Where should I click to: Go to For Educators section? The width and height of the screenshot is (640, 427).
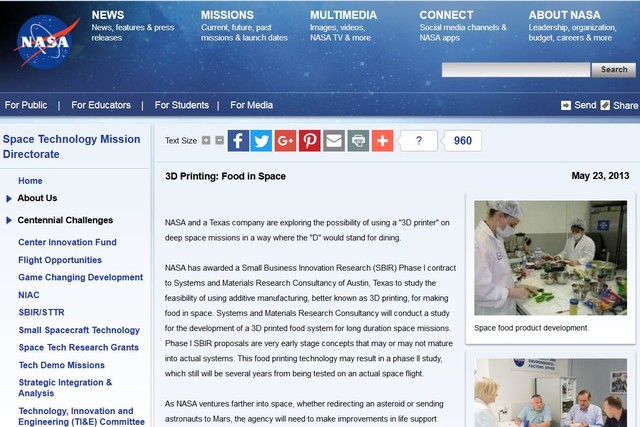(x=101, y=105)
